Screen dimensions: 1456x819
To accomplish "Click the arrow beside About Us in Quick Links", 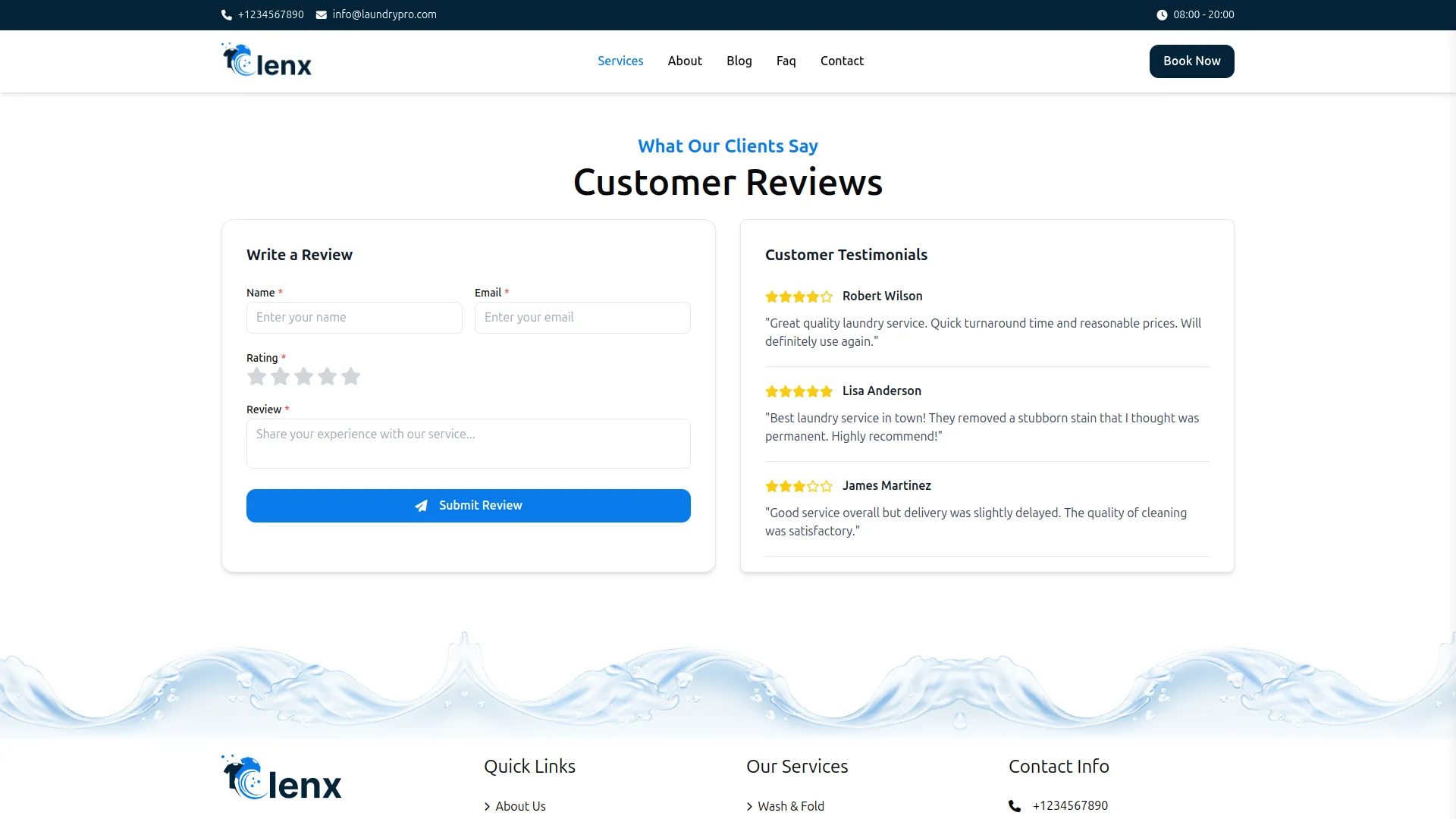I will [x=488, y=806].
